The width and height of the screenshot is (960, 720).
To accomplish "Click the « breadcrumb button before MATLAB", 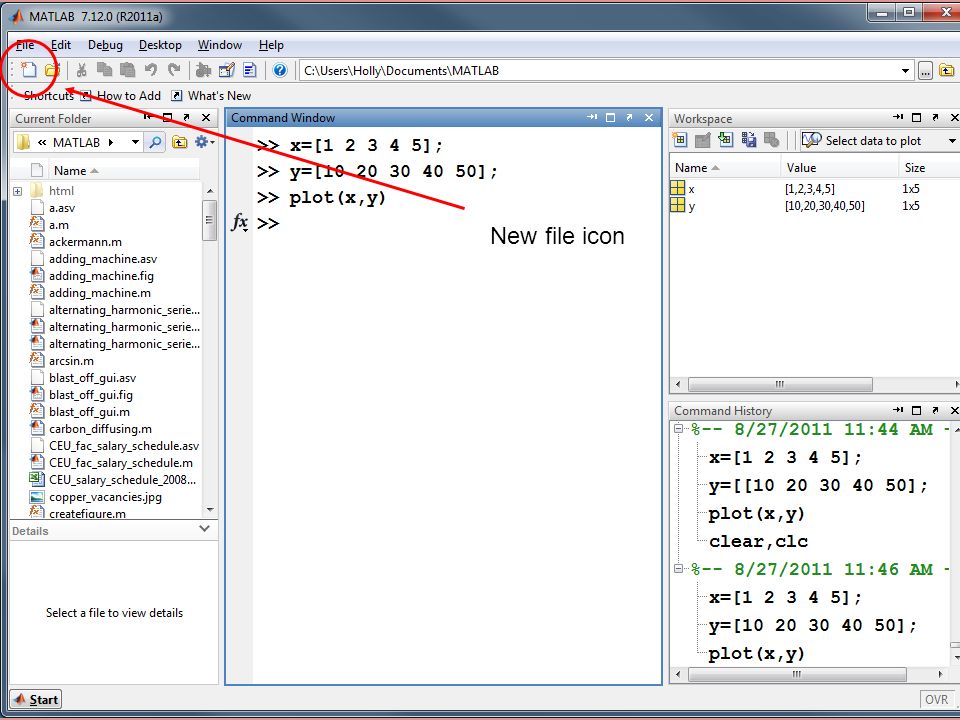I will [x=42, y=143].
